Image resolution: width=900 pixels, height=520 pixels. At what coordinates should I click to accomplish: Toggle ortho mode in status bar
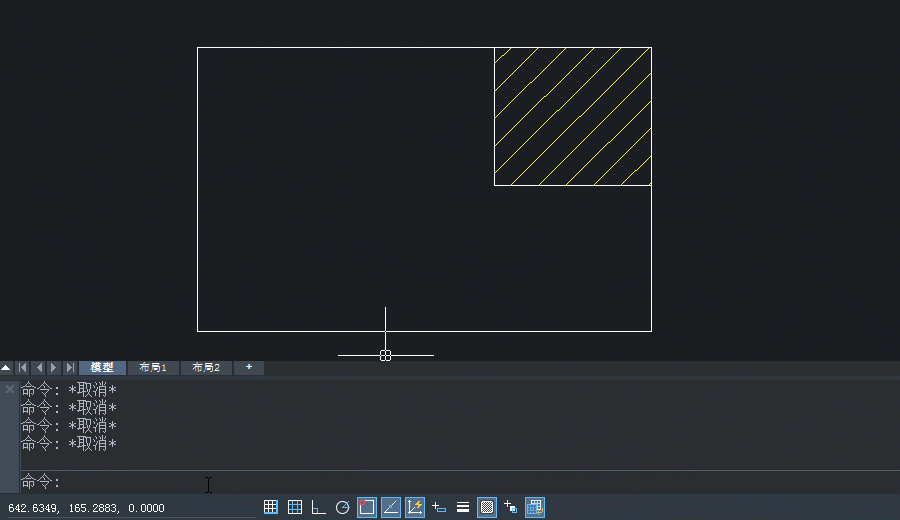(319, 507)
